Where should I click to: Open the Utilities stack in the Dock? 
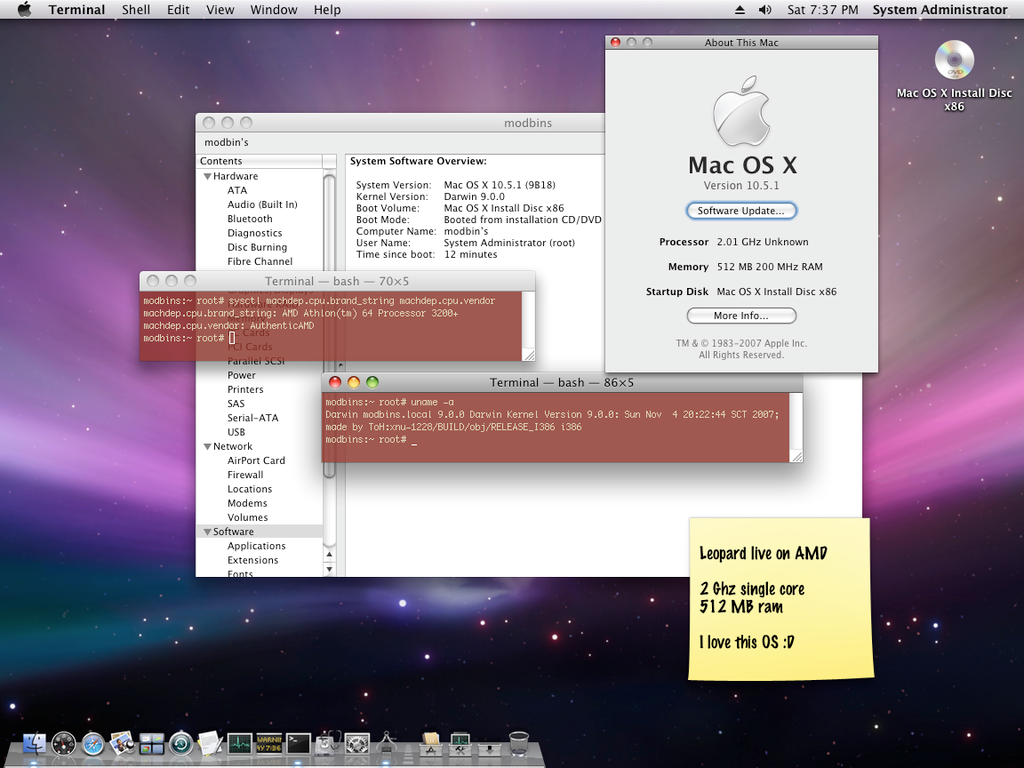click(x=460, y=744)
